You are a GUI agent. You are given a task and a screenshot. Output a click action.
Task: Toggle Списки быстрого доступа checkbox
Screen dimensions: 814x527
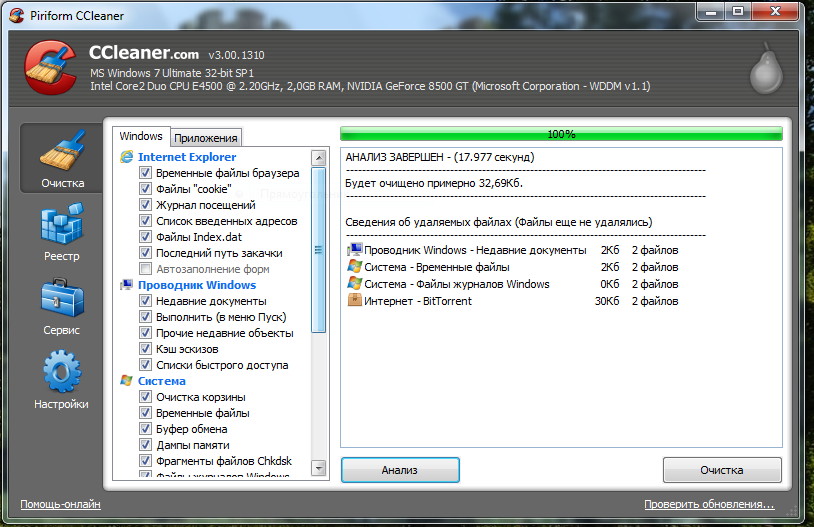coord(145,365)
